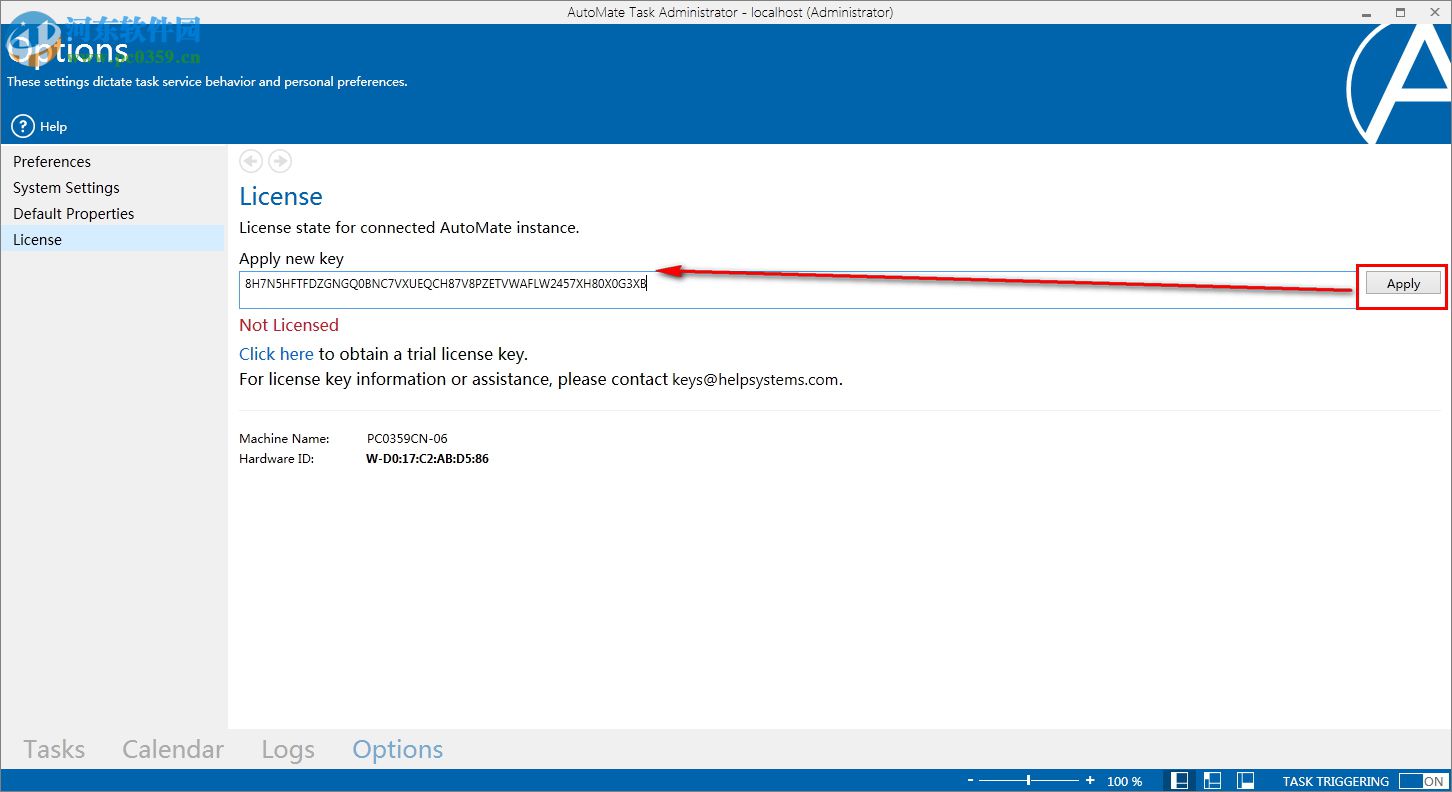
Task: Select License in the sidebar
Action: [x=112, y=239]
